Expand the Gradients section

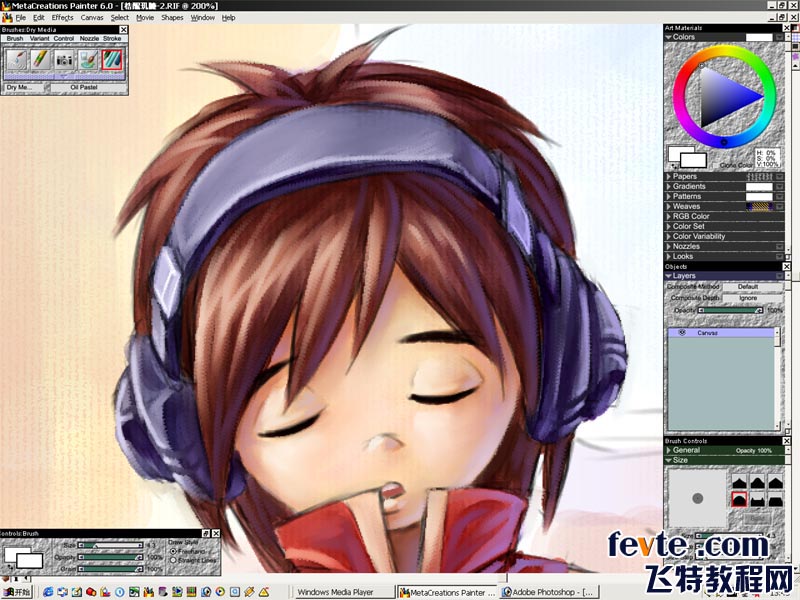click(669, 186)
